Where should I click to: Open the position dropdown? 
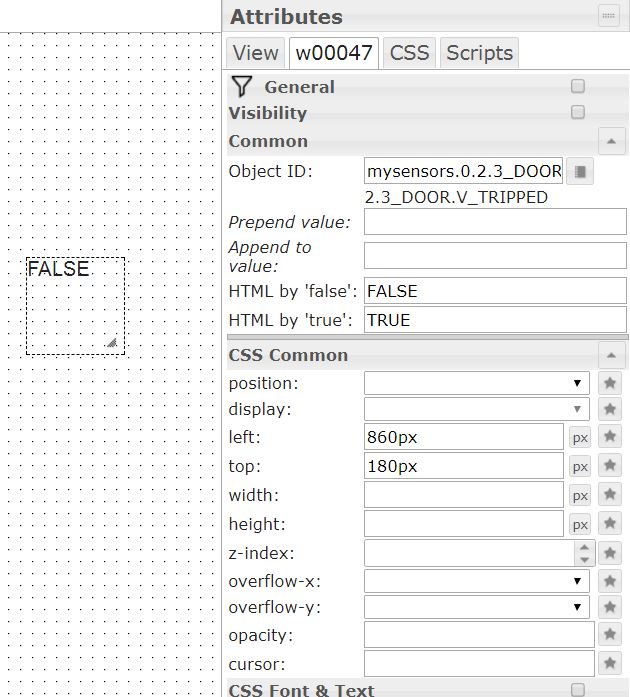(477, 383)
